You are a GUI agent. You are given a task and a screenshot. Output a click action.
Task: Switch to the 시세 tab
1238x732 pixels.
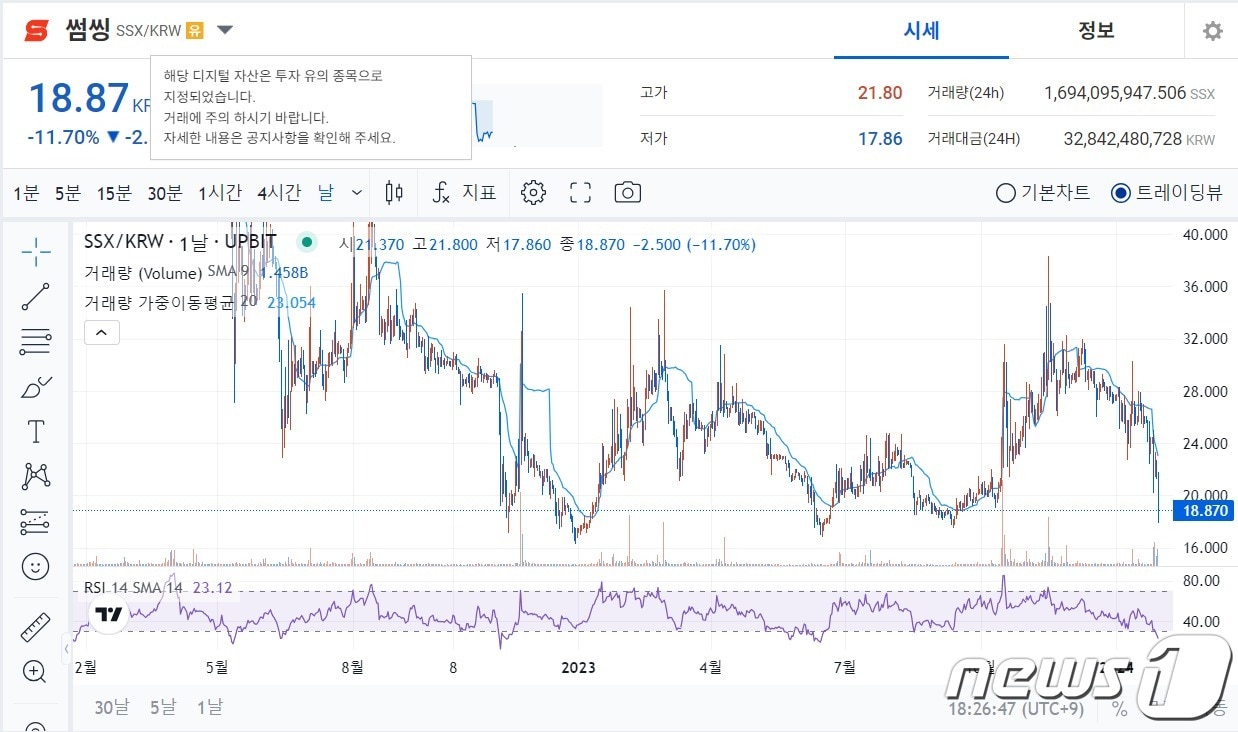[920, 31]
